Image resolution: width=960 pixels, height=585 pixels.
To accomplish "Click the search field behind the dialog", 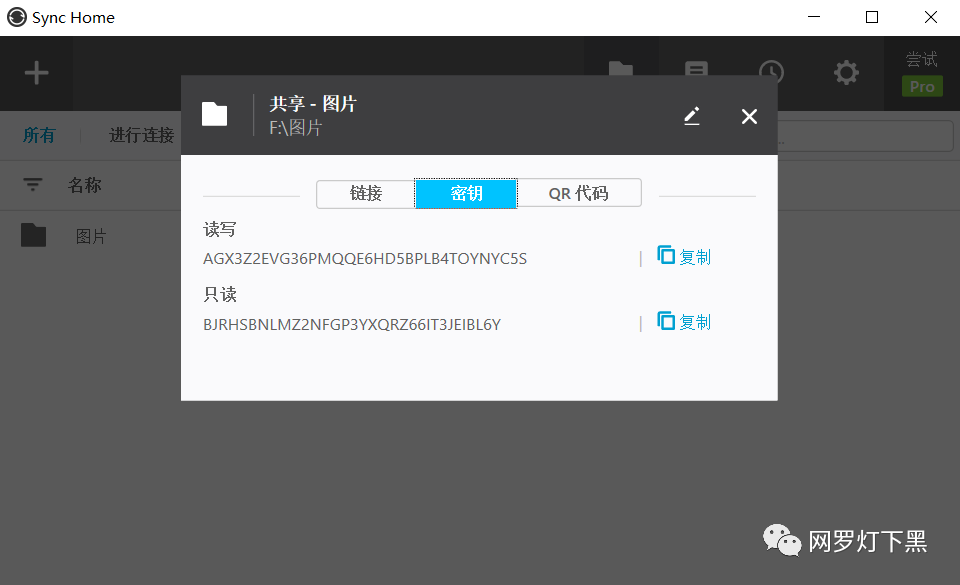I will pos(865,136).
